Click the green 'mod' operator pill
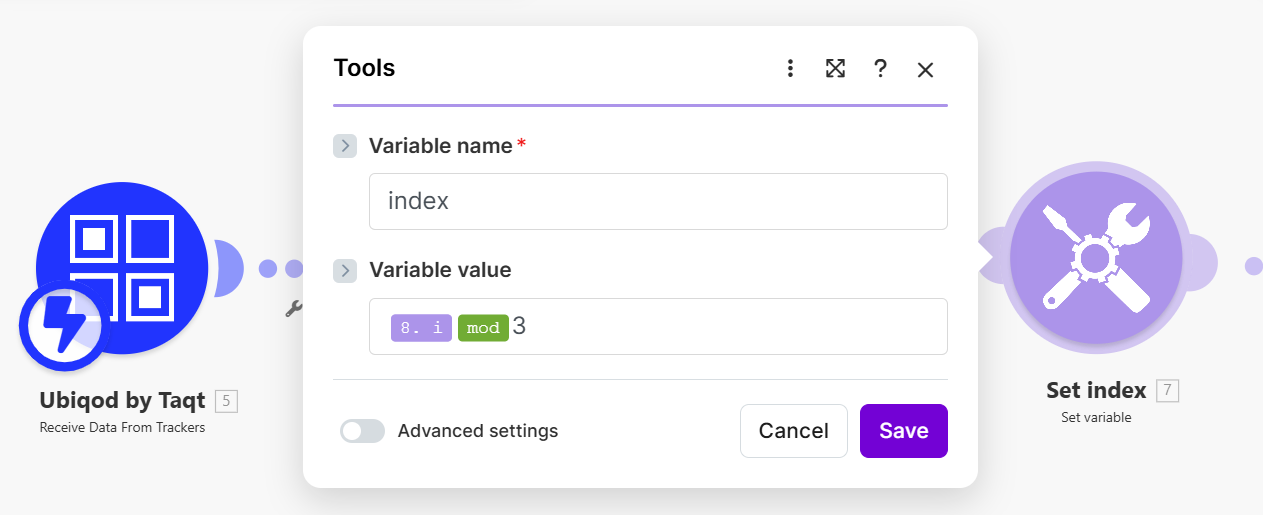The width and height of the screenshot is (1263, 515). [x=483, y=327]
